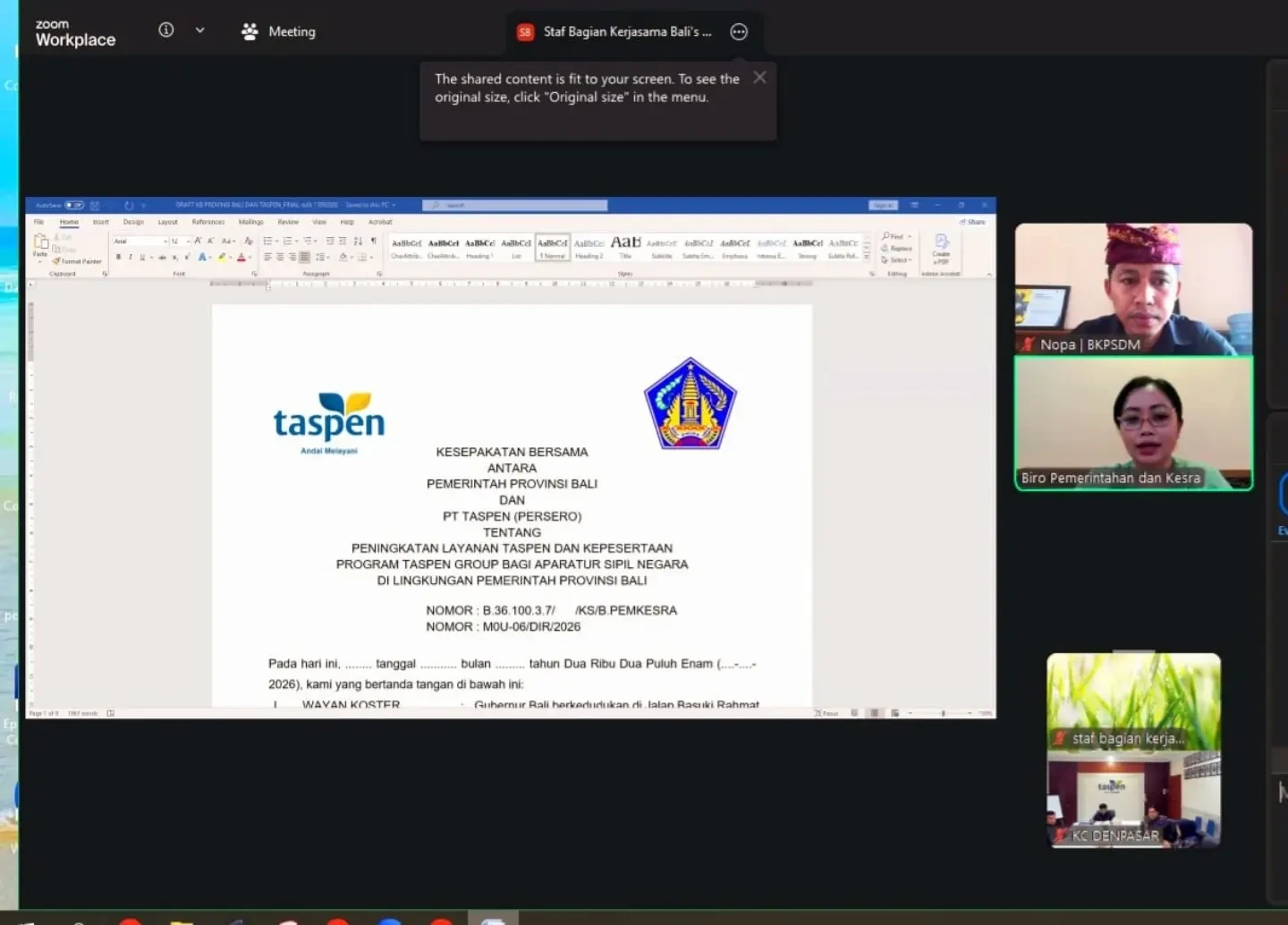Click the Align Left icon

coord(267,257)
